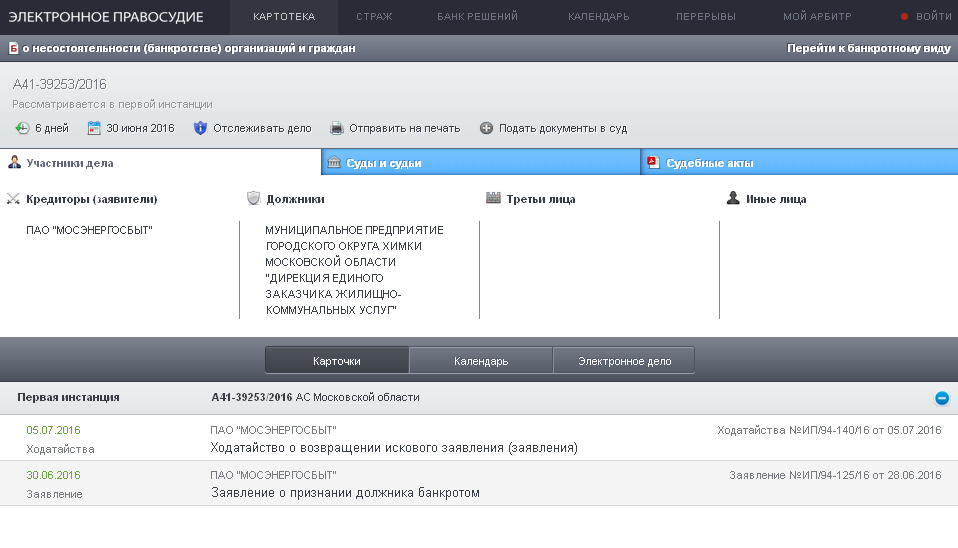Screen dimensions: 958x548
Task: Select the 'Календарь' view button below participants
Action: [481, 361]
